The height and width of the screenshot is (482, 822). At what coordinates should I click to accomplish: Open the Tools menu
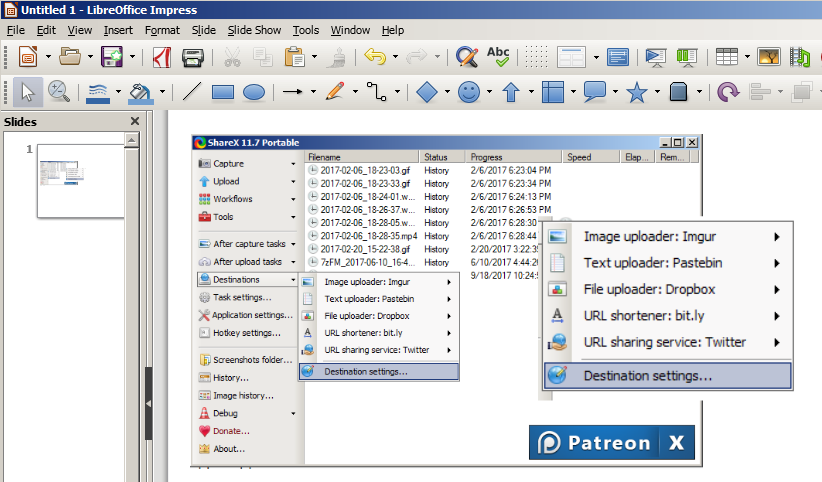[x=306, y=30]
